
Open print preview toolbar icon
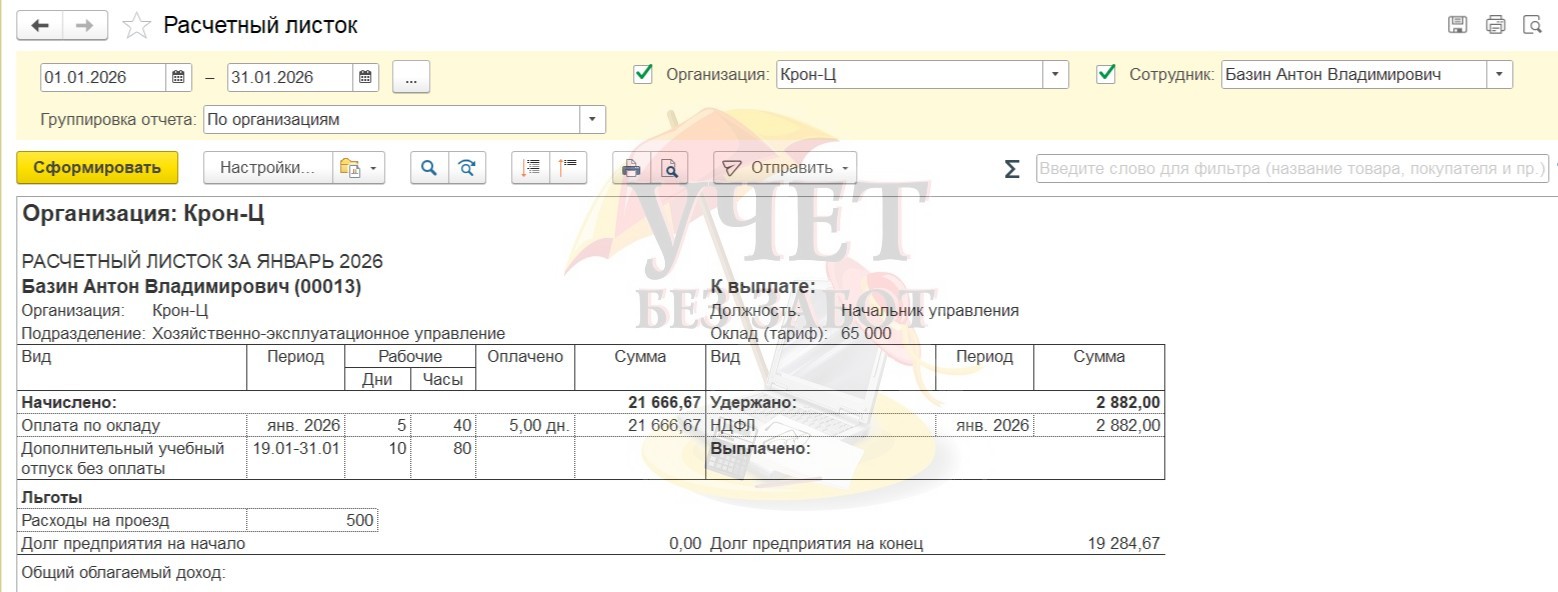669,168
